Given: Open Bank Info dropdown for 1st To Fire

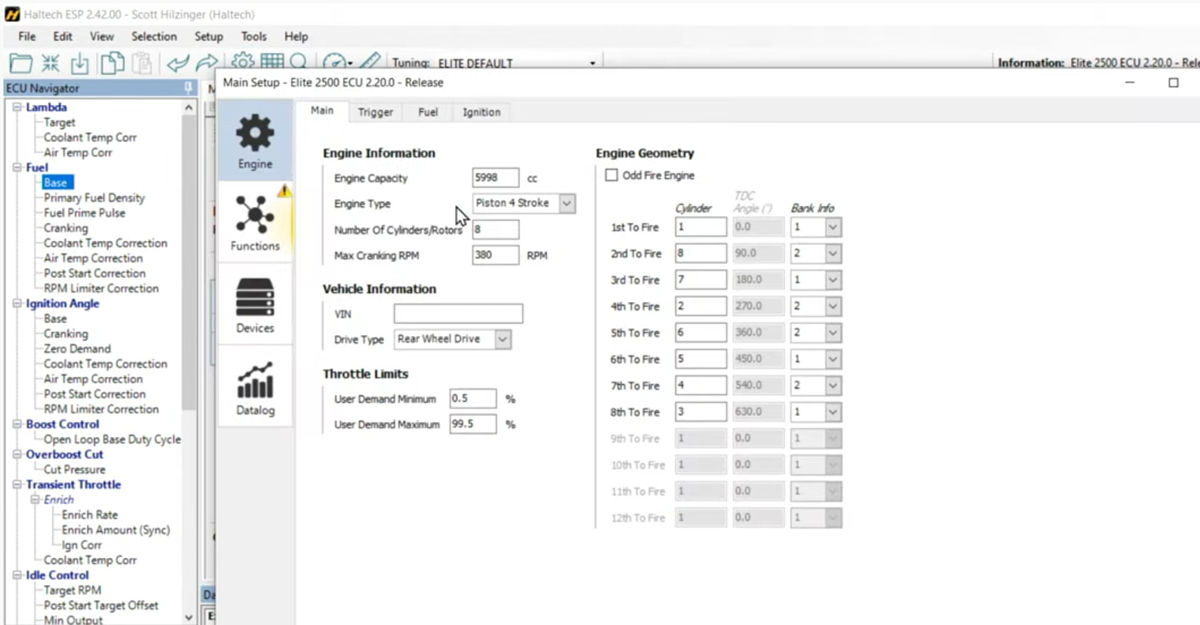Looking at the screenshot, I should [x=834, y=228].
